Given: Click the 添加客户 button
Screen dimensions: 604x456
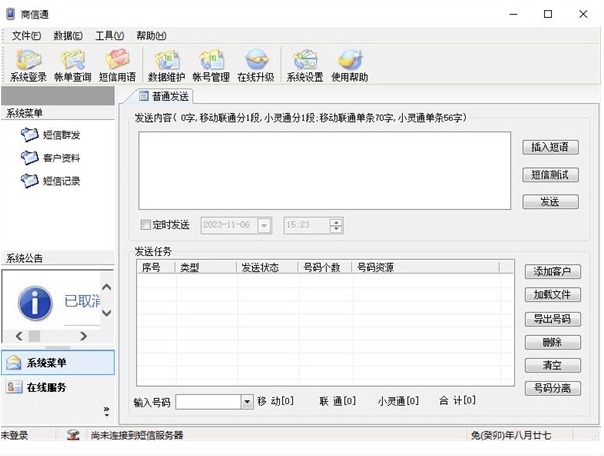Looking at the screenshot, I should 553,272.
